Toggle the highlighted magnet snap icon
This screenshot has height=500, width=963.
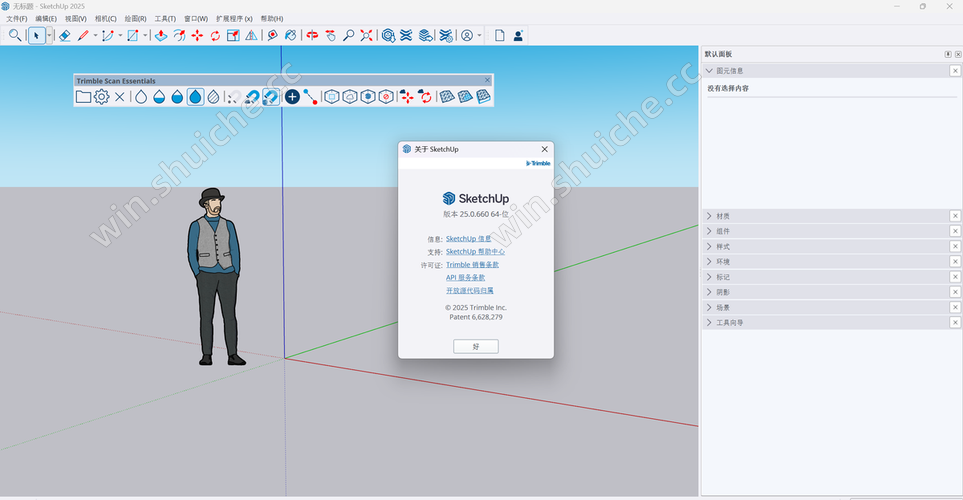click(x=270, y=97)
